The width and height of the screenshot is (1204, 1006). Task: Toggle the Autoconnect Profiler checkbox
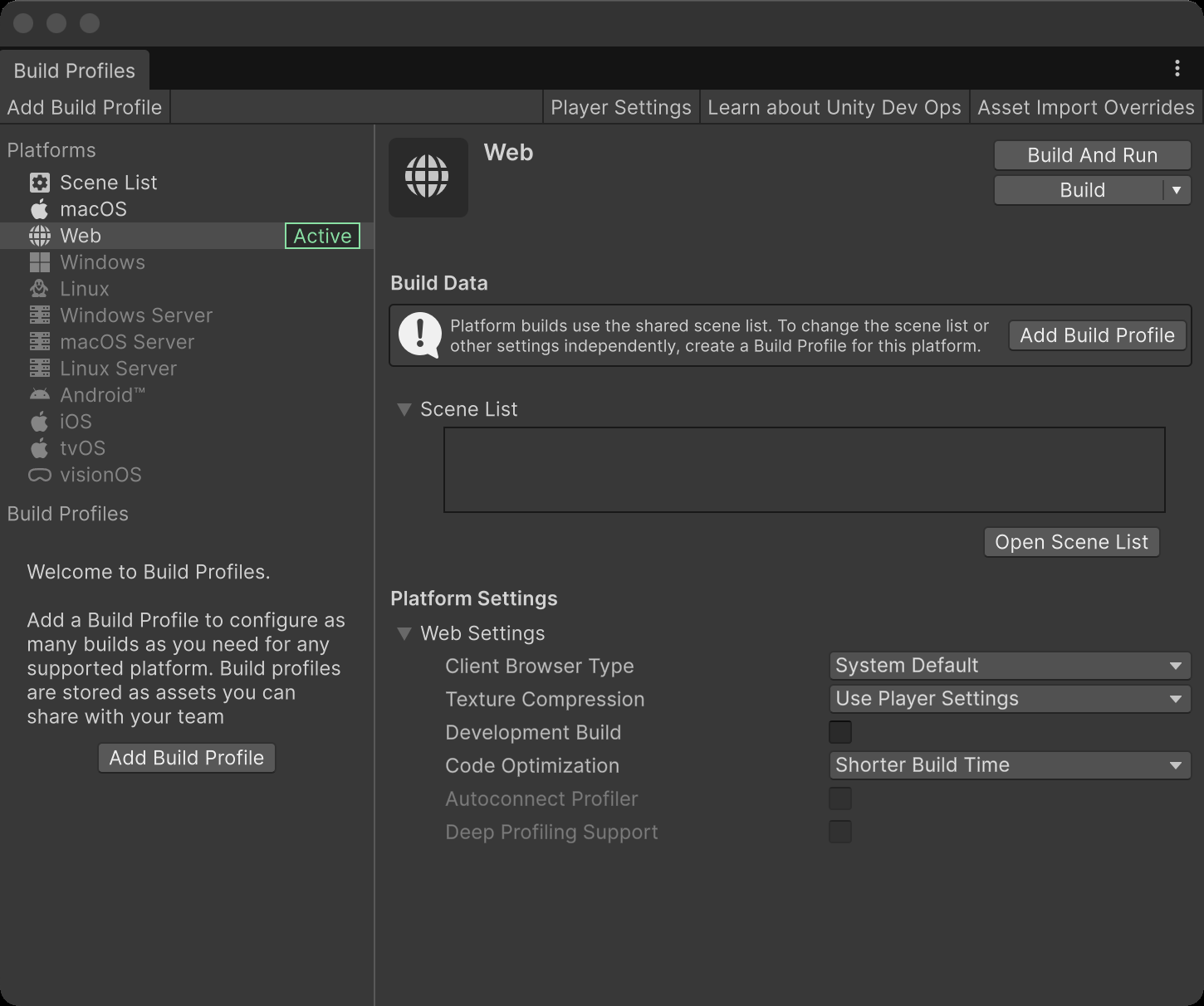click(x=840, y=798)
